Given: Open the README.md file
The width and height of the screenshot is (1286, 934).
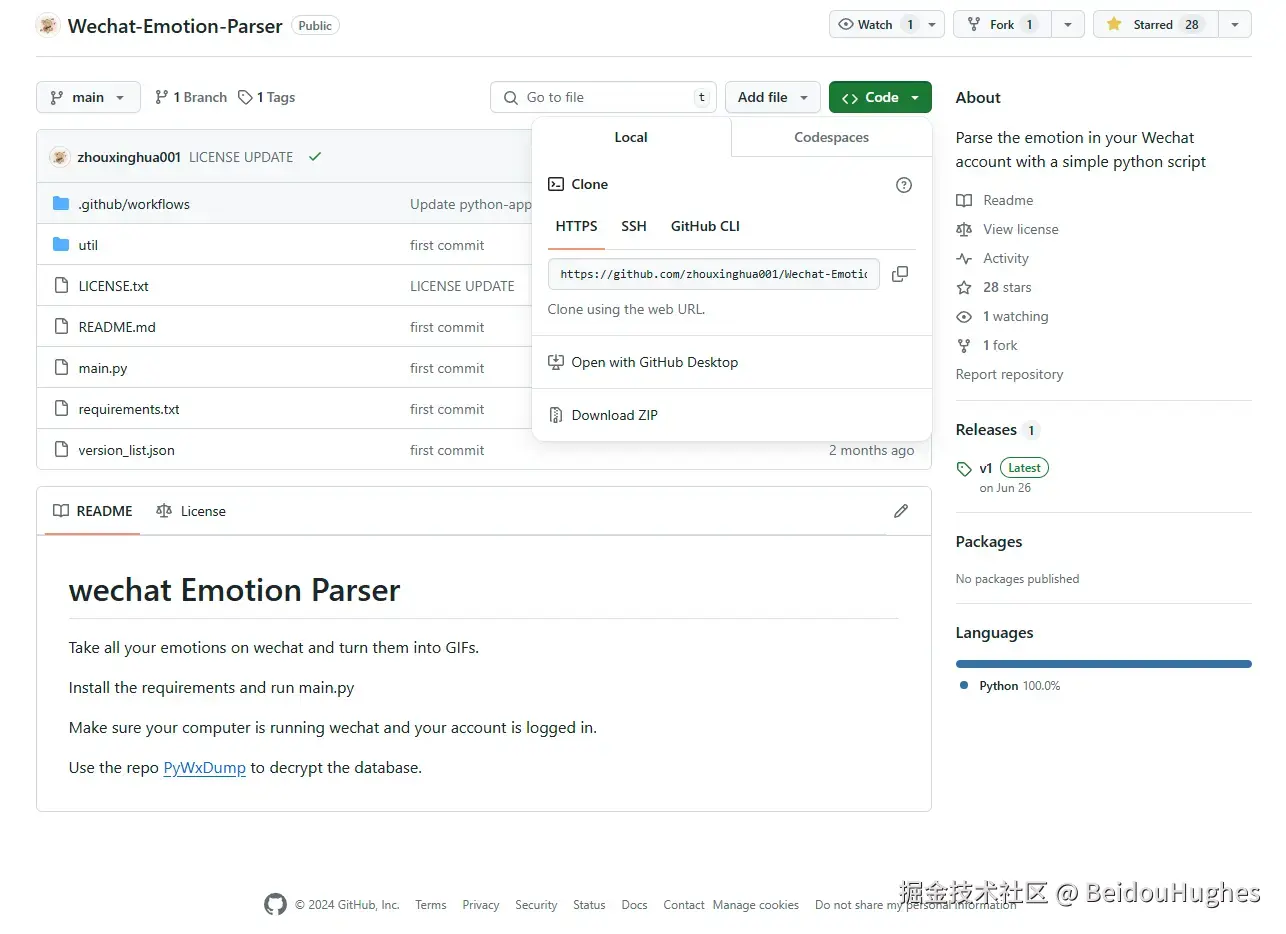Looking at the screenshot, I should tap(117, 327).
